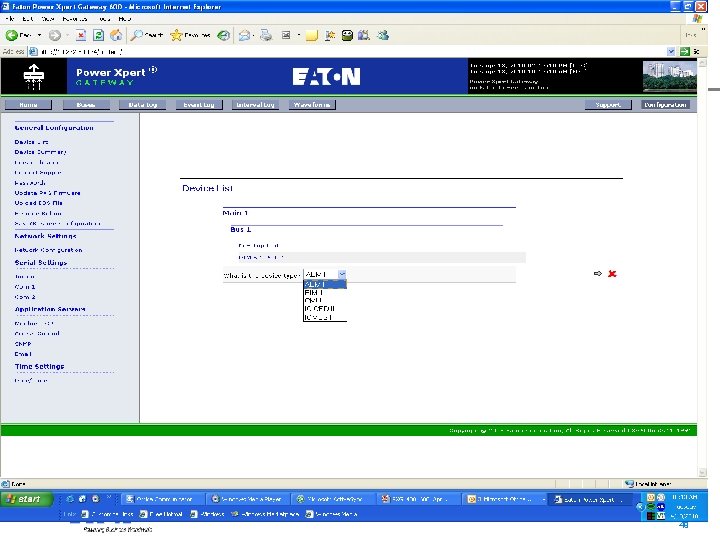Select the highlighted first device type option
This screenshot has height=540, width=720.
[325, 284]
